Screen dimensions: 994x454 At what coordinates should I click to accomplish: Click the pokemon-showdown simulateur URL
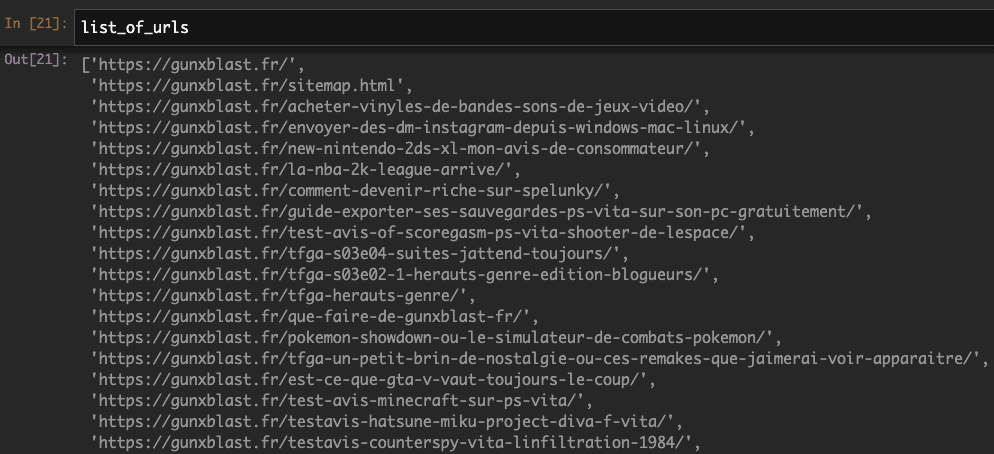pyautogui.click(x=436, y=337)
